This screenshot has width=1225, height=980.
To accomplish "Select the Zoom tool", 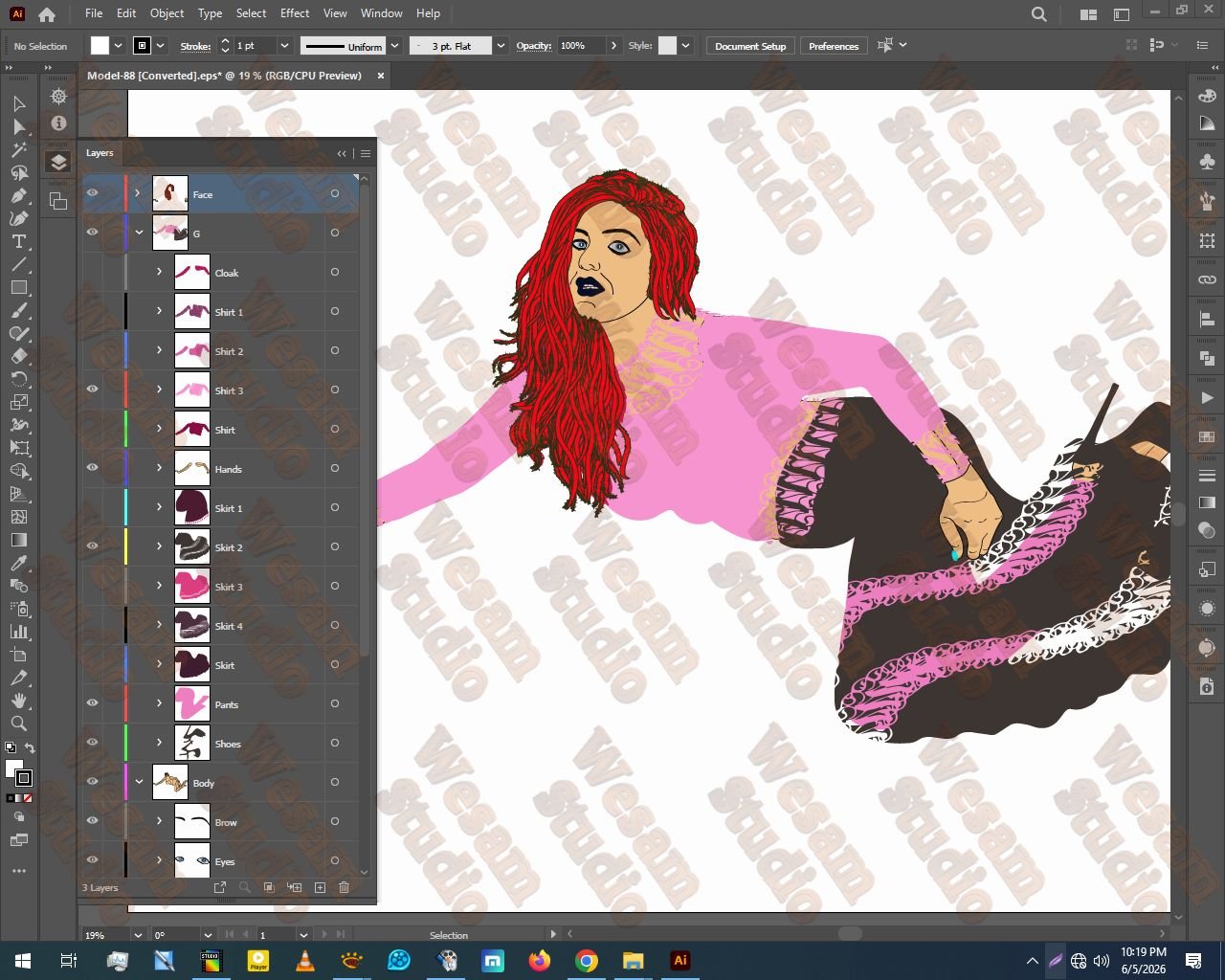I will 19,724.
